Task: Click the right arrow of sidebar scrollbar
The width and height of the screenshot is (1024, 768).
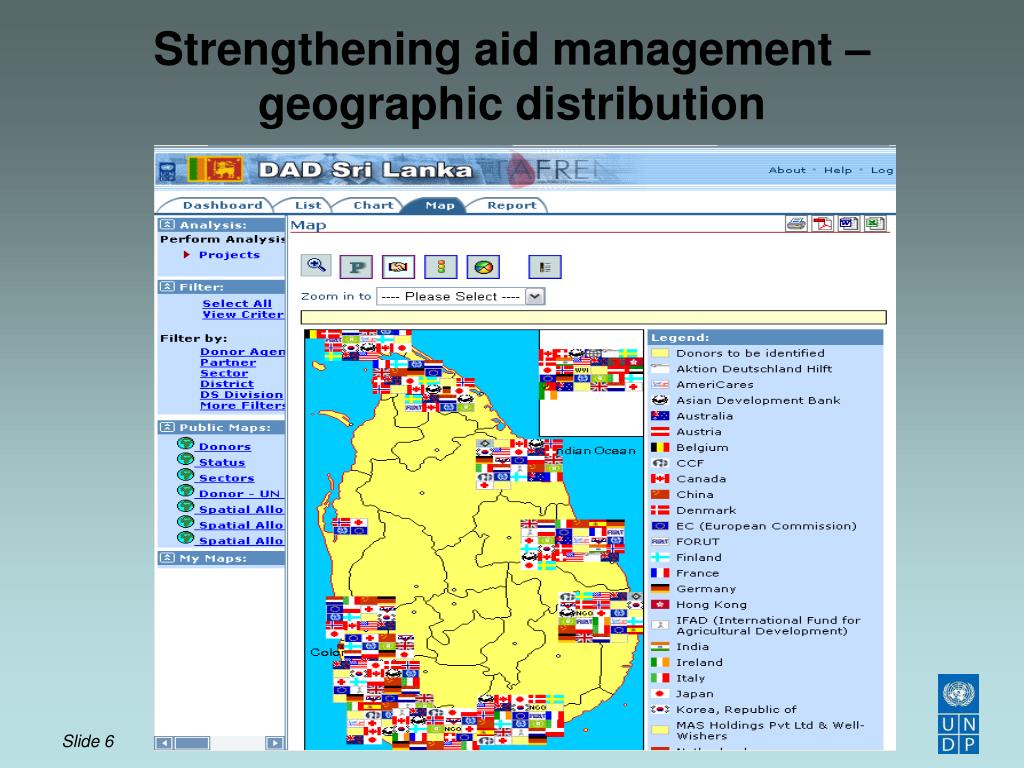Action: (x=276, y=743)
